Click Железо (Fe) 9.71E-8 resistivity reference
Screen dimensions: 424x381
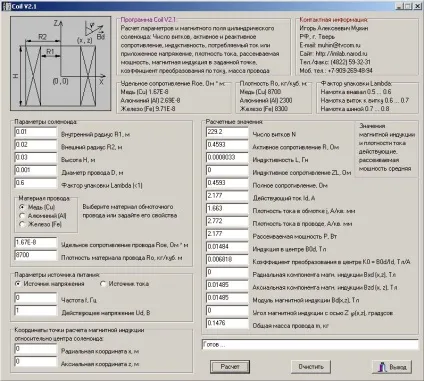pos(148,109)
